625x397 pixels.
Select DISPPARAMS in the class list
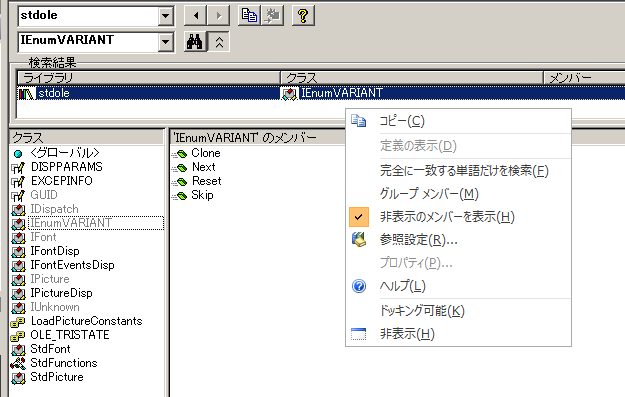(x=67, y=167)
